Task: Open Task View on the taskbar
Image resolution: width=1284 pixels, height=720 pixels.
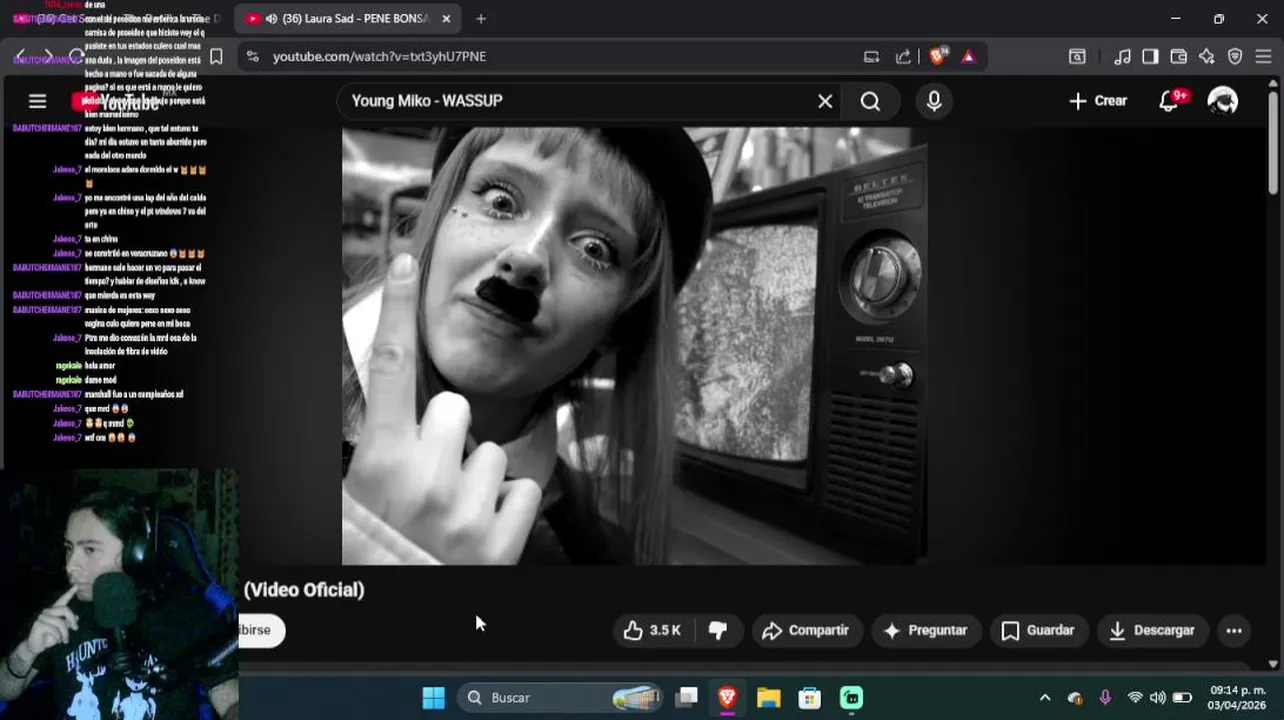Action: click(687, 697)
